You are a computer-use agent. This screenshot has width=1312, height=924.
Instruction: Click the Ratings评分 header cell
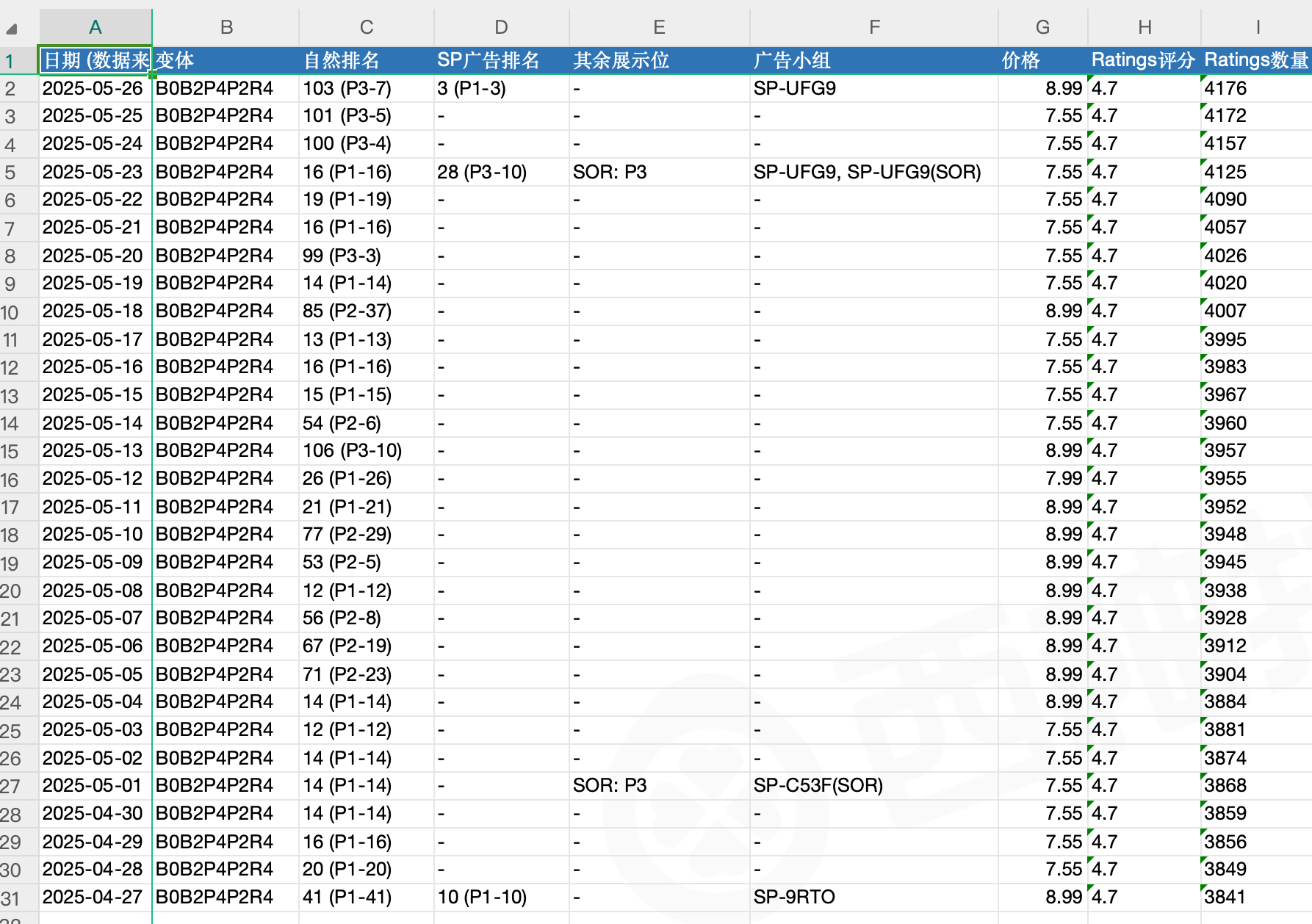click(x=1145, y=60)
